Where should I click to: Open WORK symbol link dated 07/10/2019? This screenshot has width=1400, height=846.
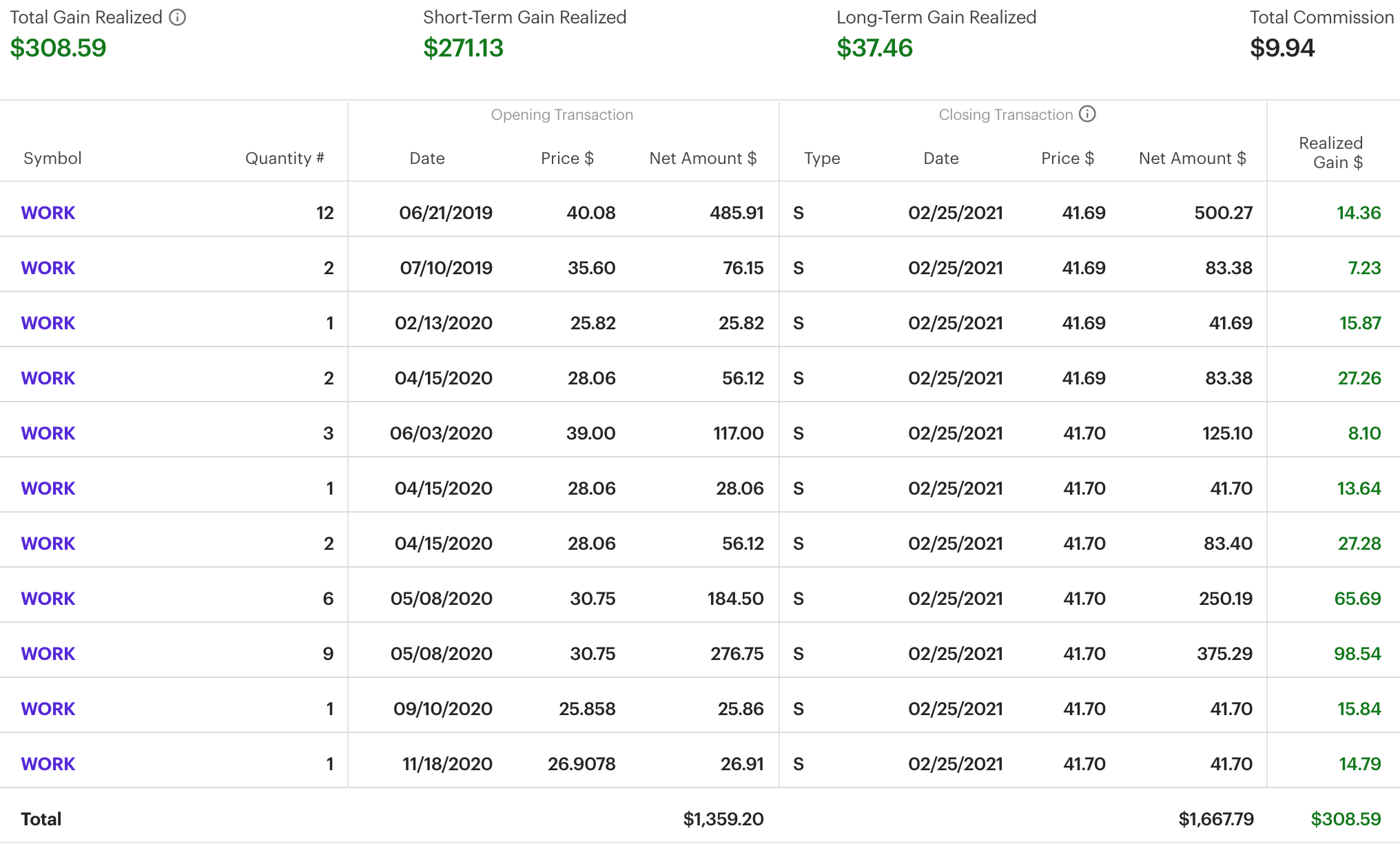coord(48,268)
